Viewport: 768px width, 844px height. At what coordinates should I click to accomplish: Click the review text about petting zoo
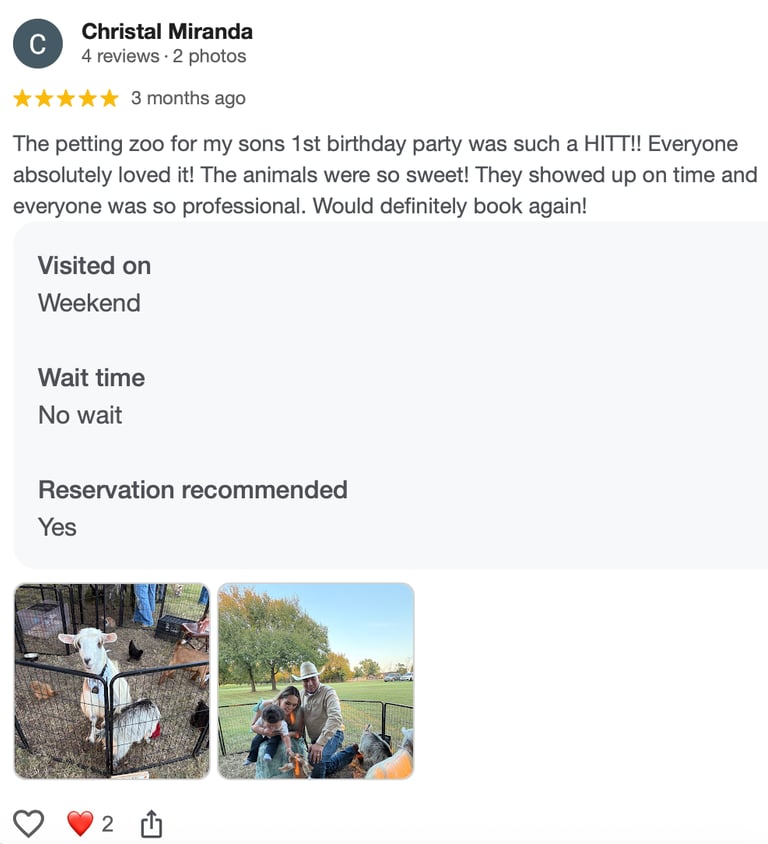click(385, 175)
